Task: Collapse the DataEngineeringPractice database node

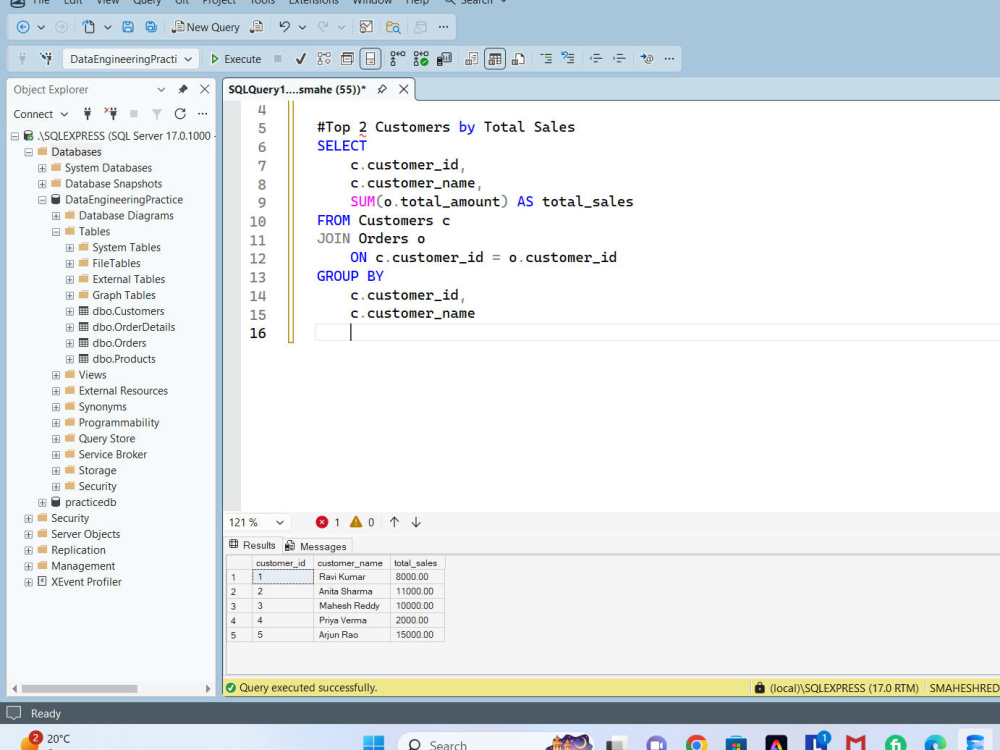Action: [x=42, y=200]
